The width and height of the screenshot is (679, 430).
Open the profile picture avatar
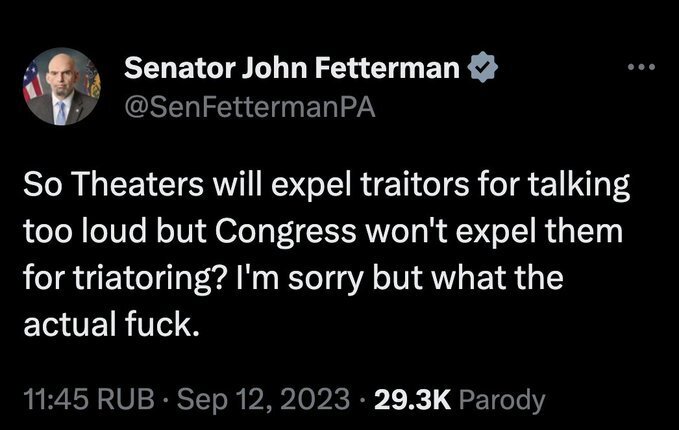click(x=62, y=87)
